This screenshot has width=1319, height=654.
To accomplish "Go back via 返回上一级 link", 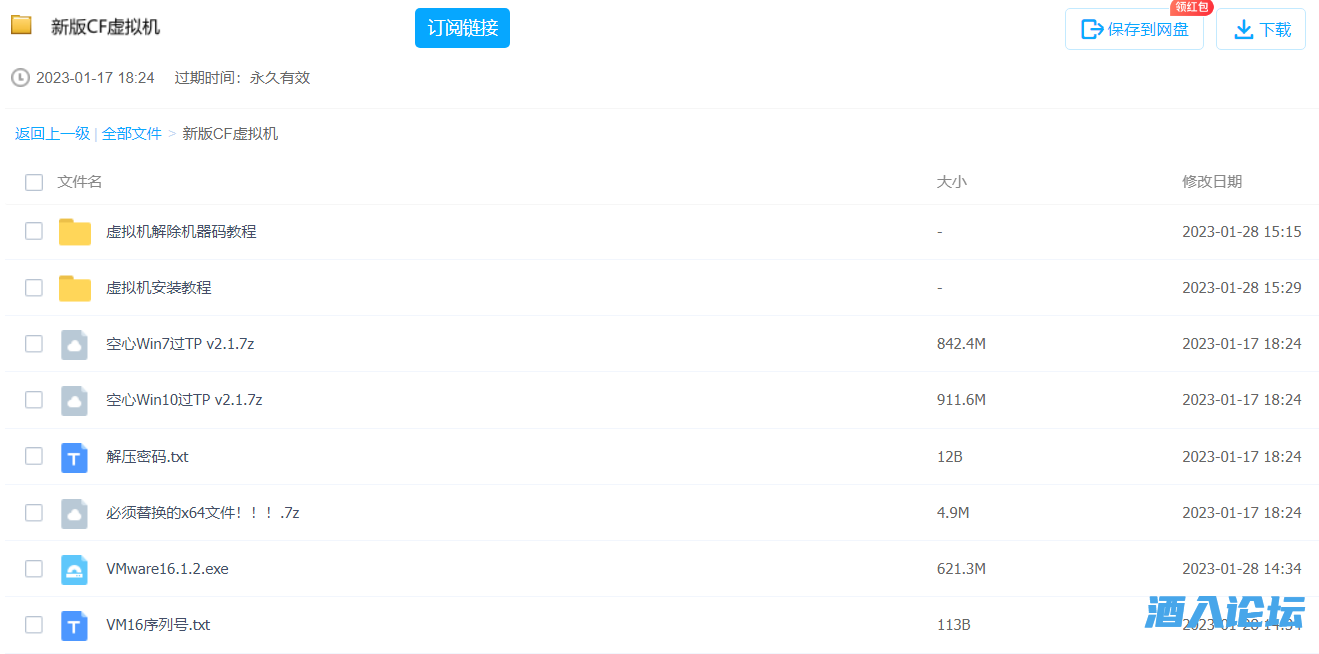I will (52, 133).
